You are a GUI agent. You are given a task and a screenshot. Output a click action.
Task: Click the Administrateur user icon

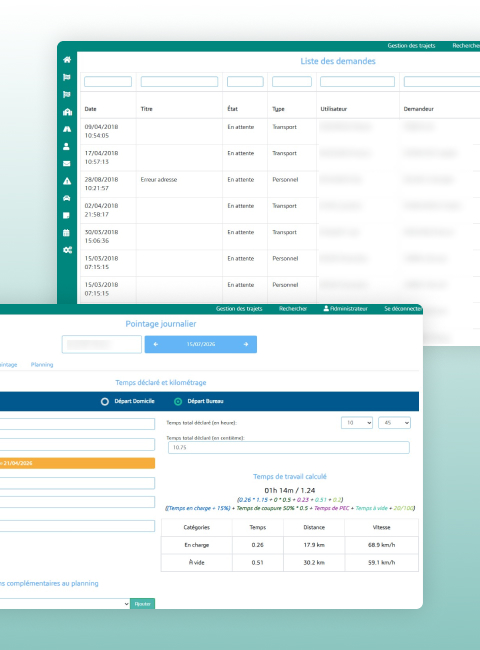326,308
